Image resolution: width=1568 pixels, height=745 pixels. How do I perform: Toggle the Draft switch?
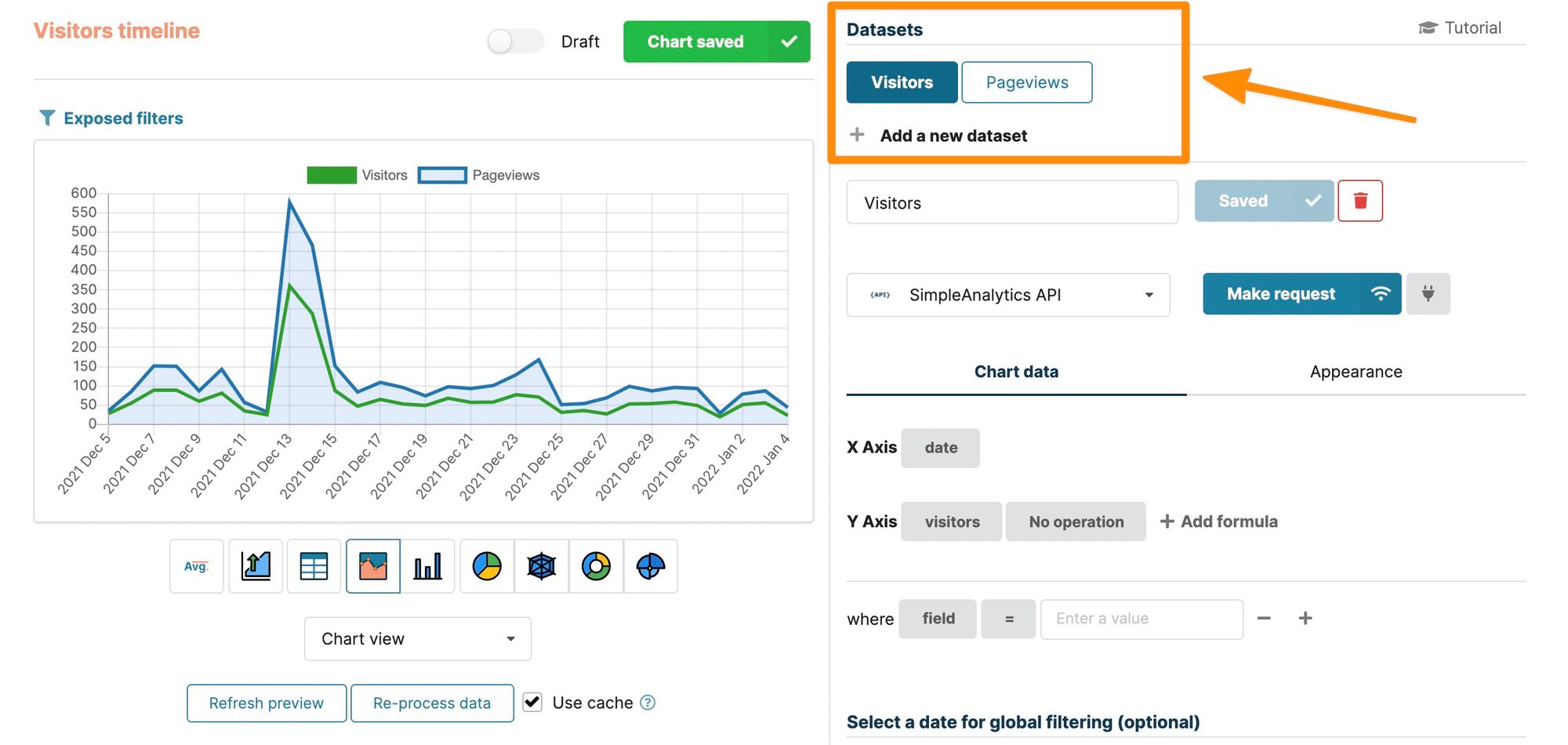[515, 41]
